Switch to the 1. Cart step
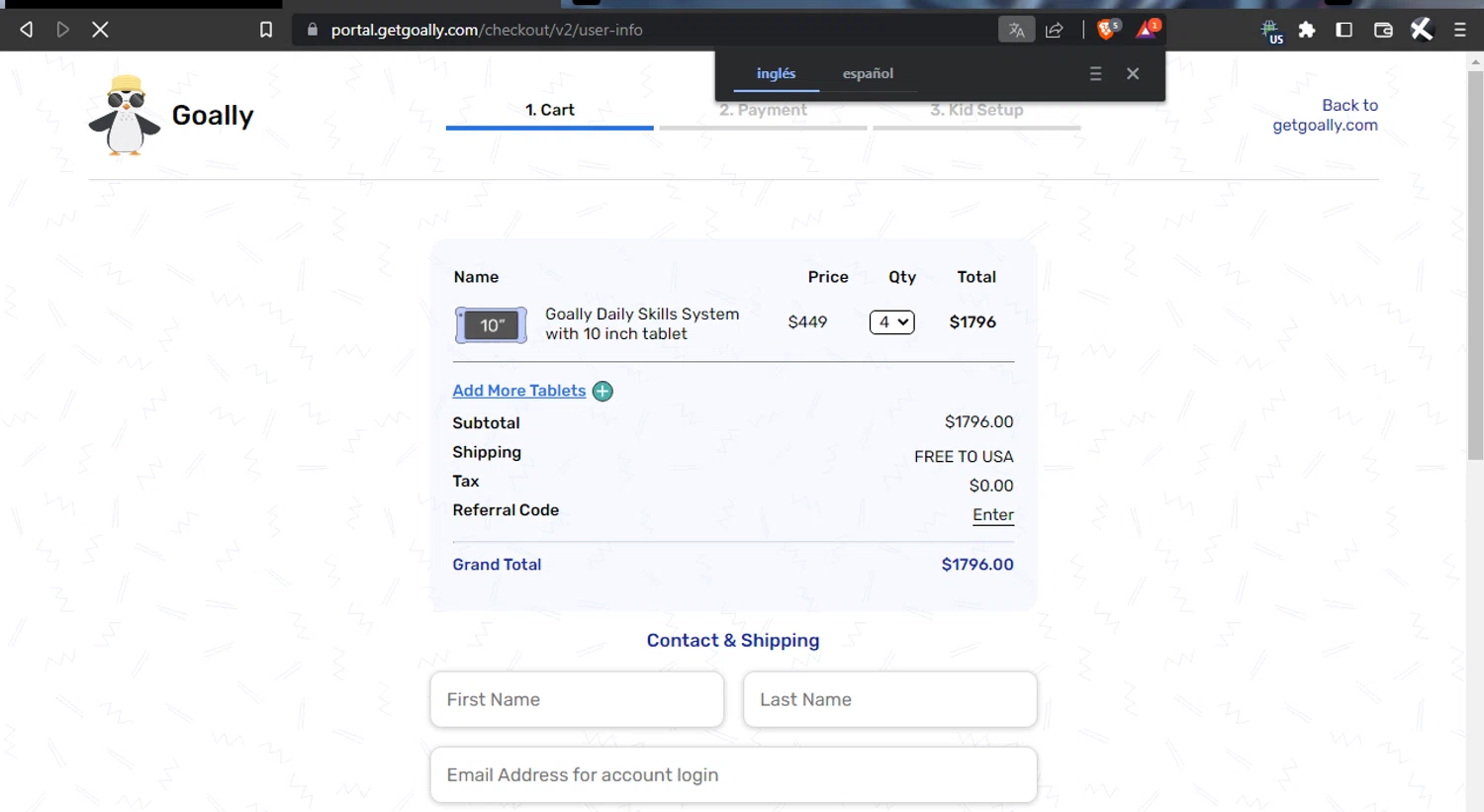This screenshot has height=812, width=1484. [x=549, y=111]
